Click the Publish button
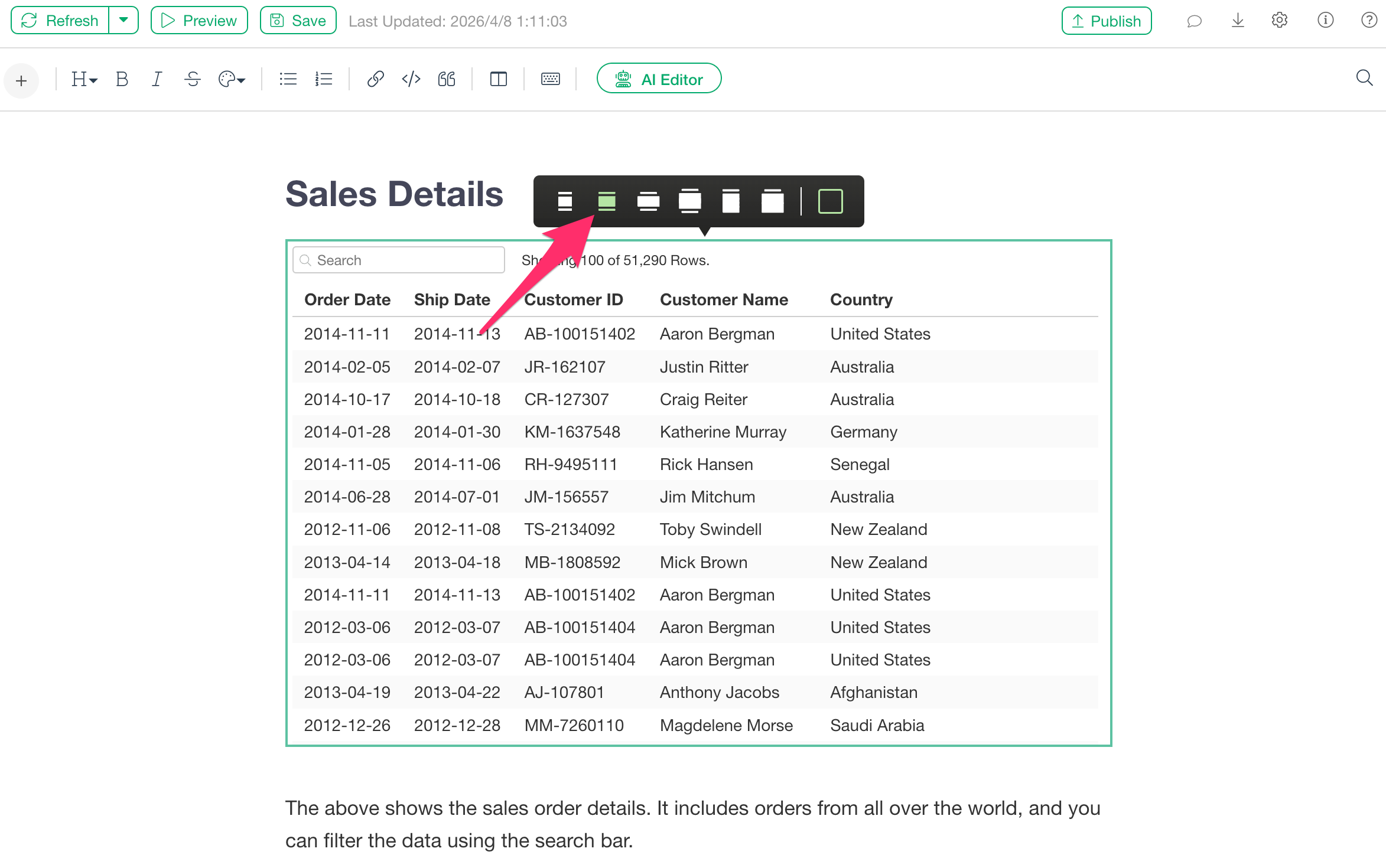Viewport: 1386px width, 868px height. (x=1106, y=21)
